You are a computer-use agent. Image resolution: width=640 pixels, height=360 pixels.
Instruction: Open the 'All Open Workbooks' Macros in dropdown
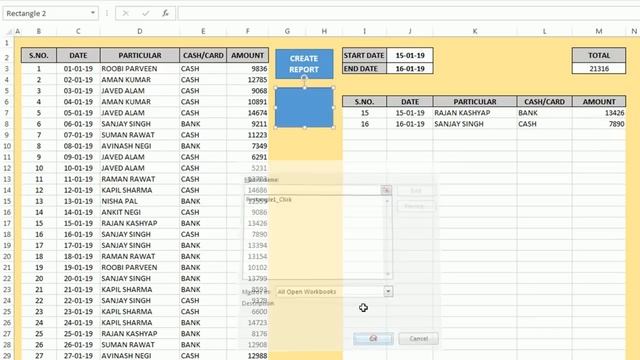click(334, 291)
